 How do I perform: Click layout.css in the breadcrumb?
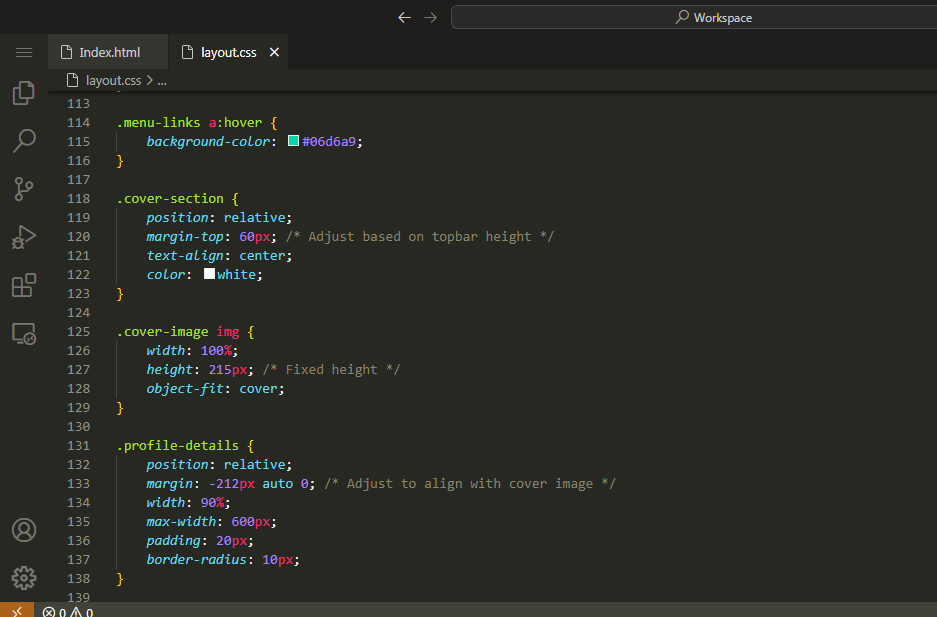pos(114,81)
